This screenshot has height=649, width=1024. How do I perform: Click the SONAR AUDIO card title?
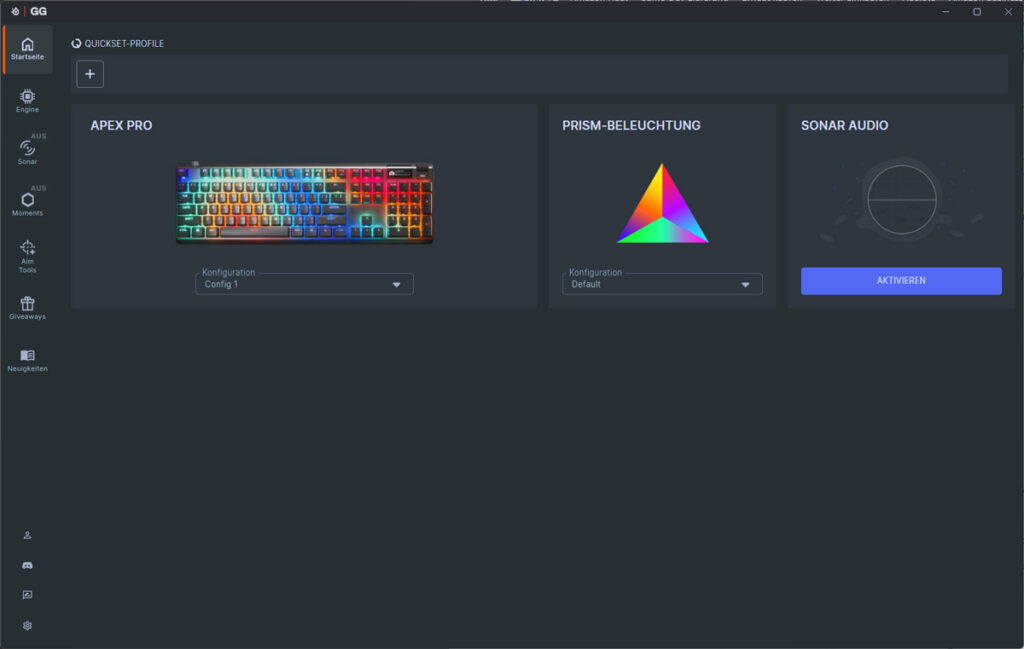pyautogui.click(x=844, y=125)
